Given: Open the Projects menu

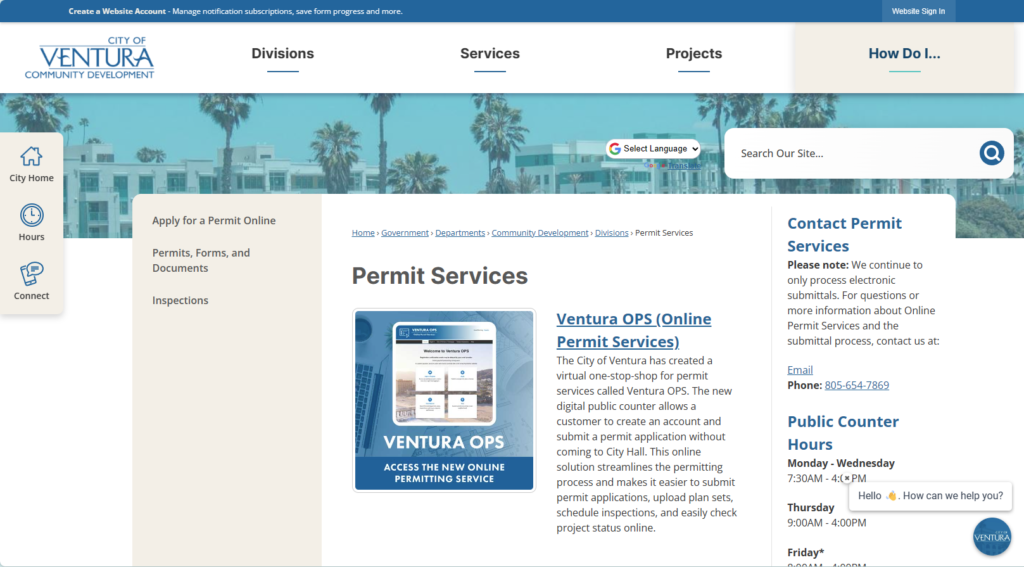Looking at the screenshot, I should [x=694, y=54].
